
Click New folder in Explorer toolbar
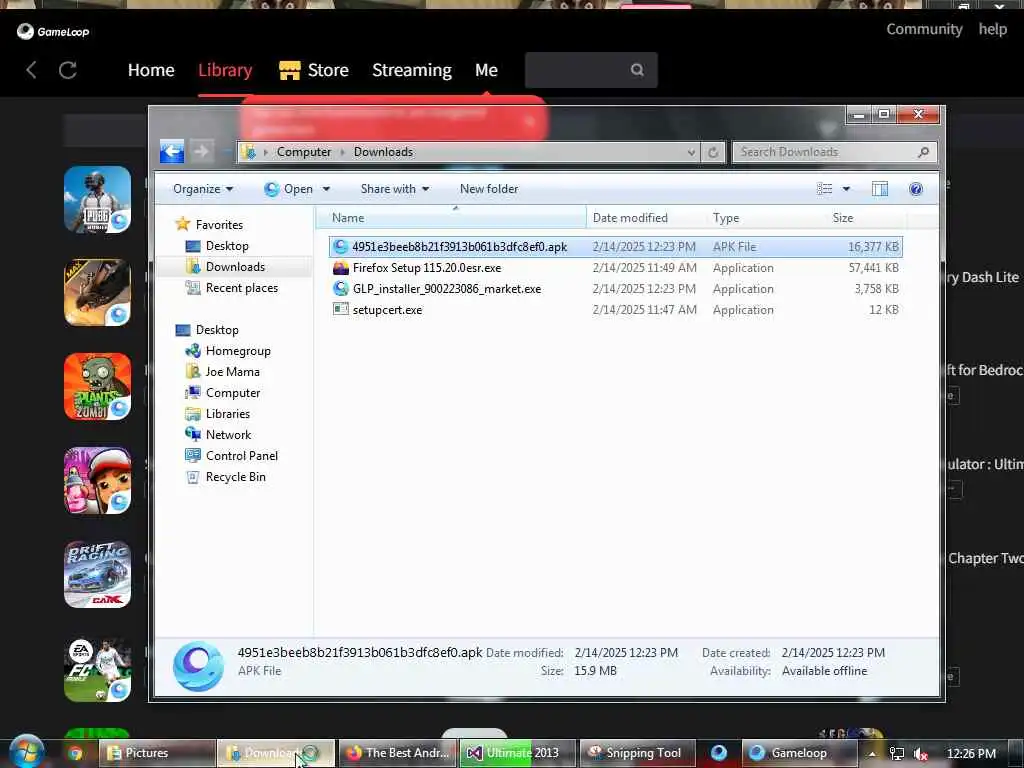pos(488,189)
